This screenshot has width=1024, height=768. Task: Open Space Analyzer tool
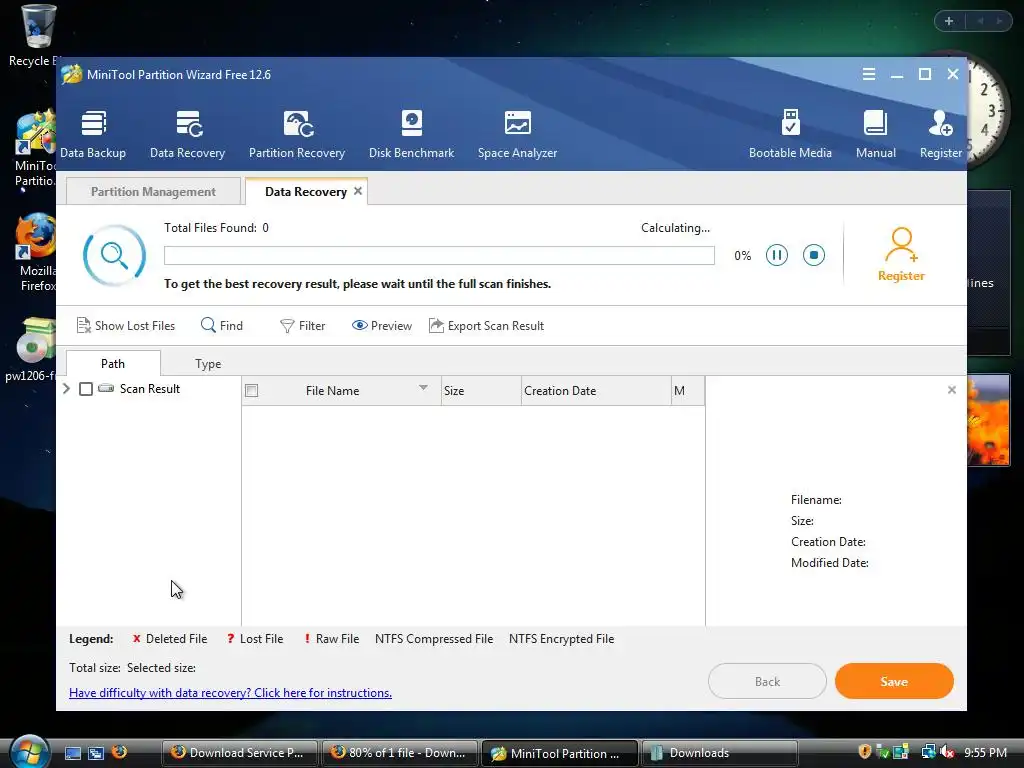pyautogui.click(x=517, y=135)
